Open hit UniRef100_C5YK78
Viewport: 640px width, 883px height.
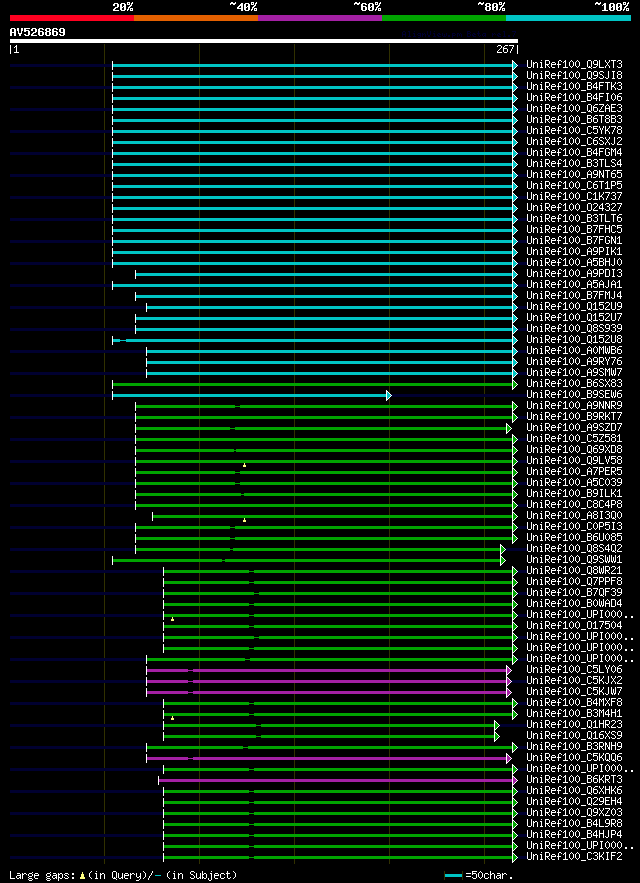[574, 131]
